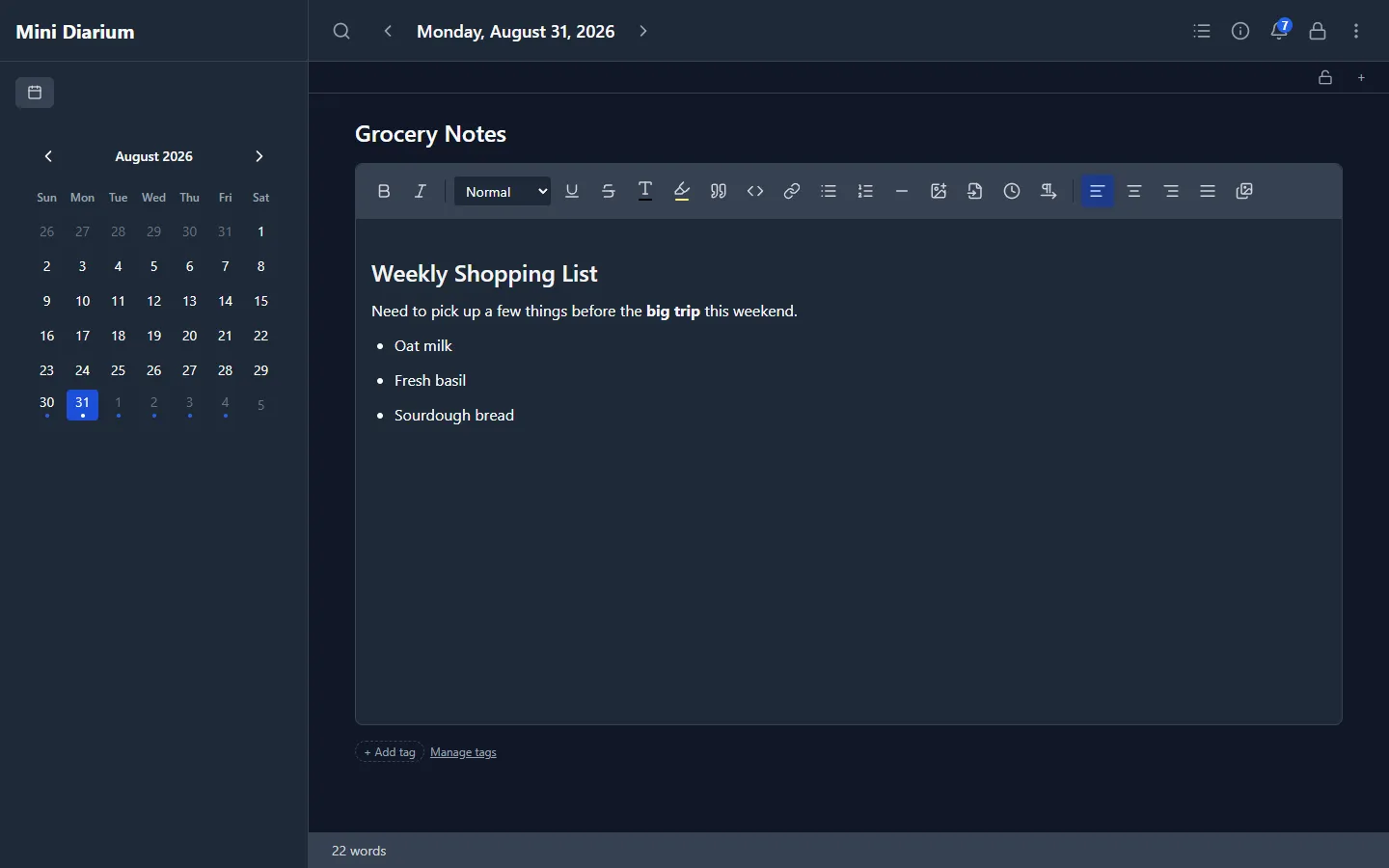Open the three-dot more menu

1356,31
